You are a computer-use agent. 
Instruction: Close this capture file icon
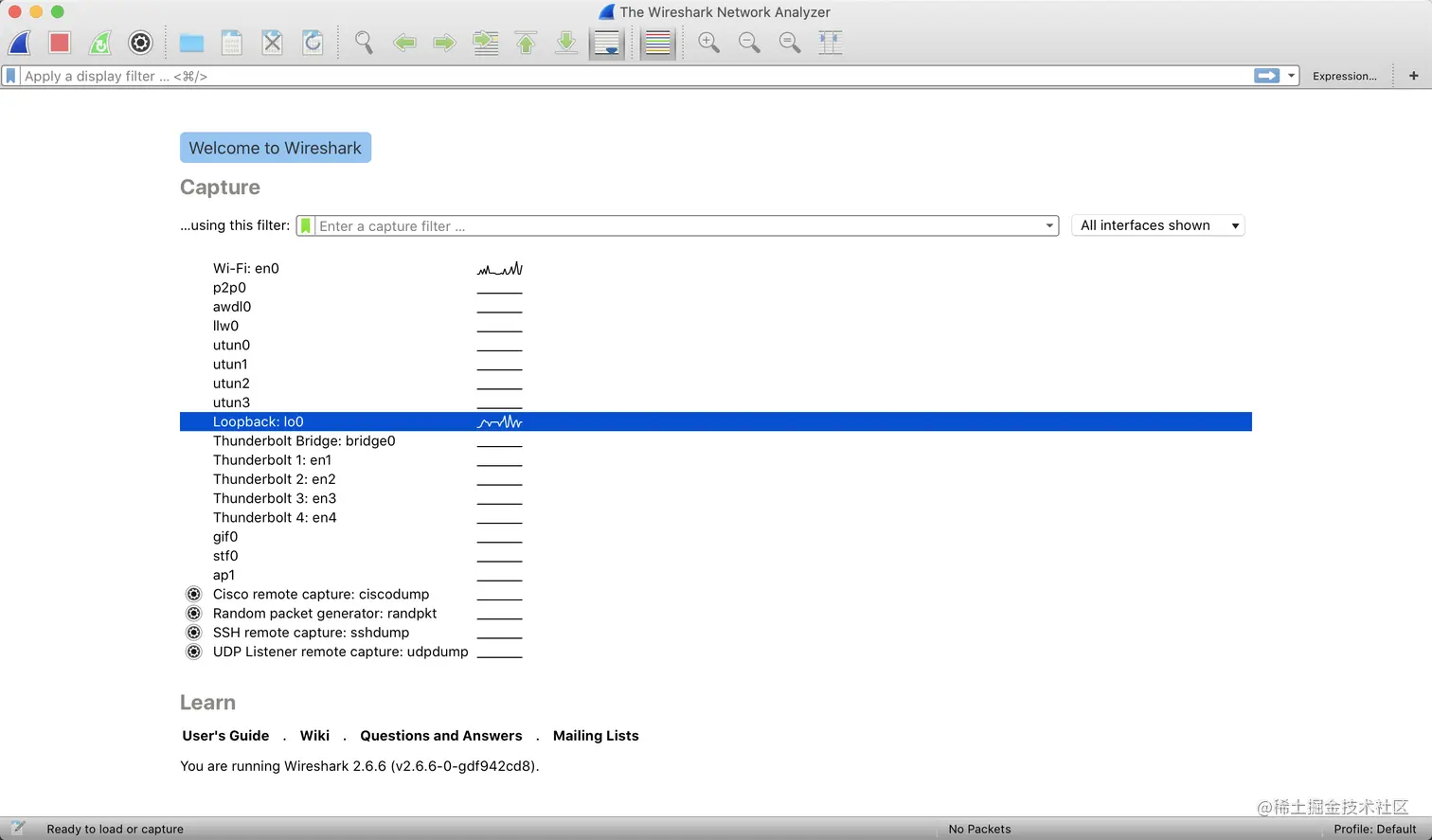(x=273, y=43)
